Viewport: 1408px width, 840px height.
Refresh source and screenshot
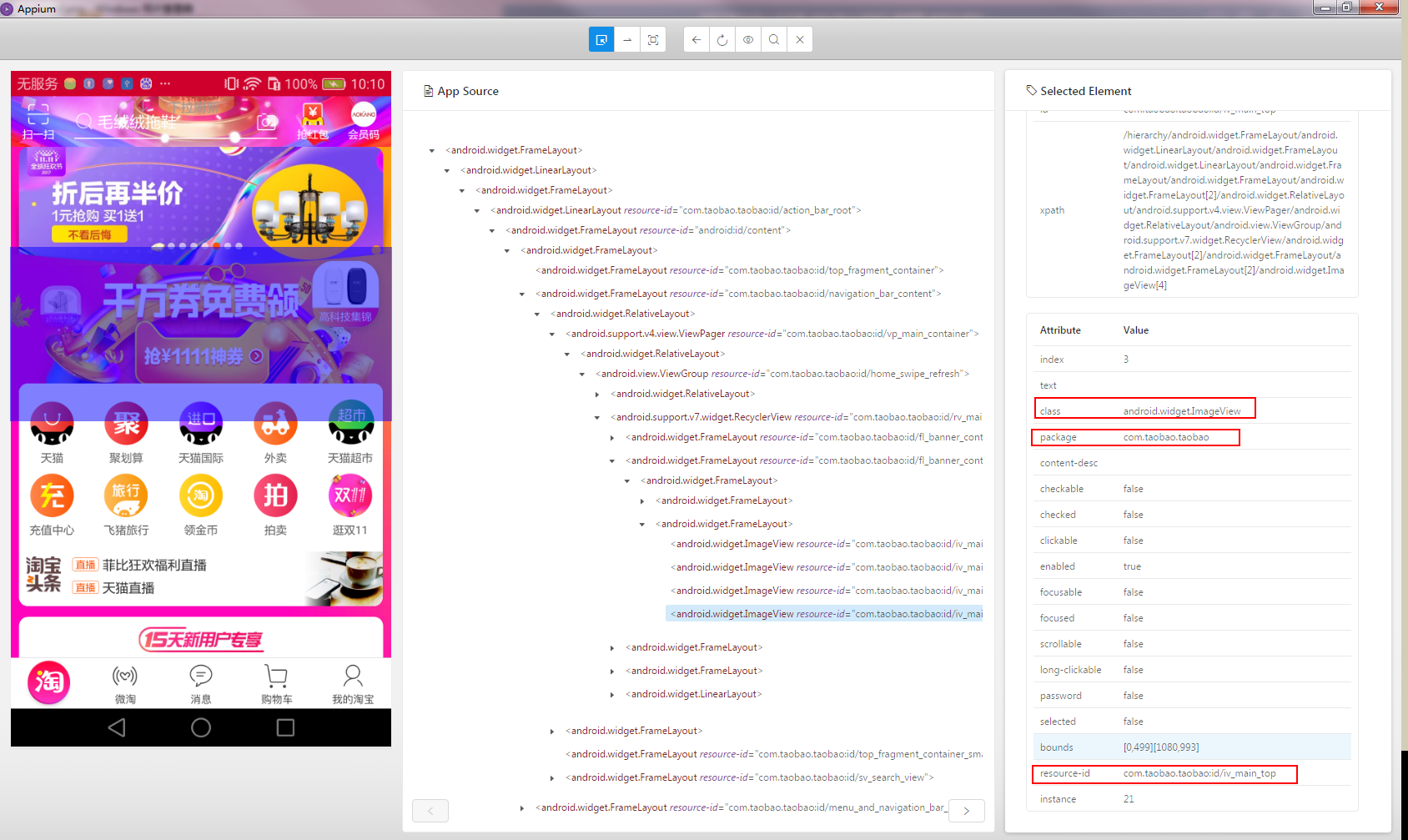coord(722,39)
